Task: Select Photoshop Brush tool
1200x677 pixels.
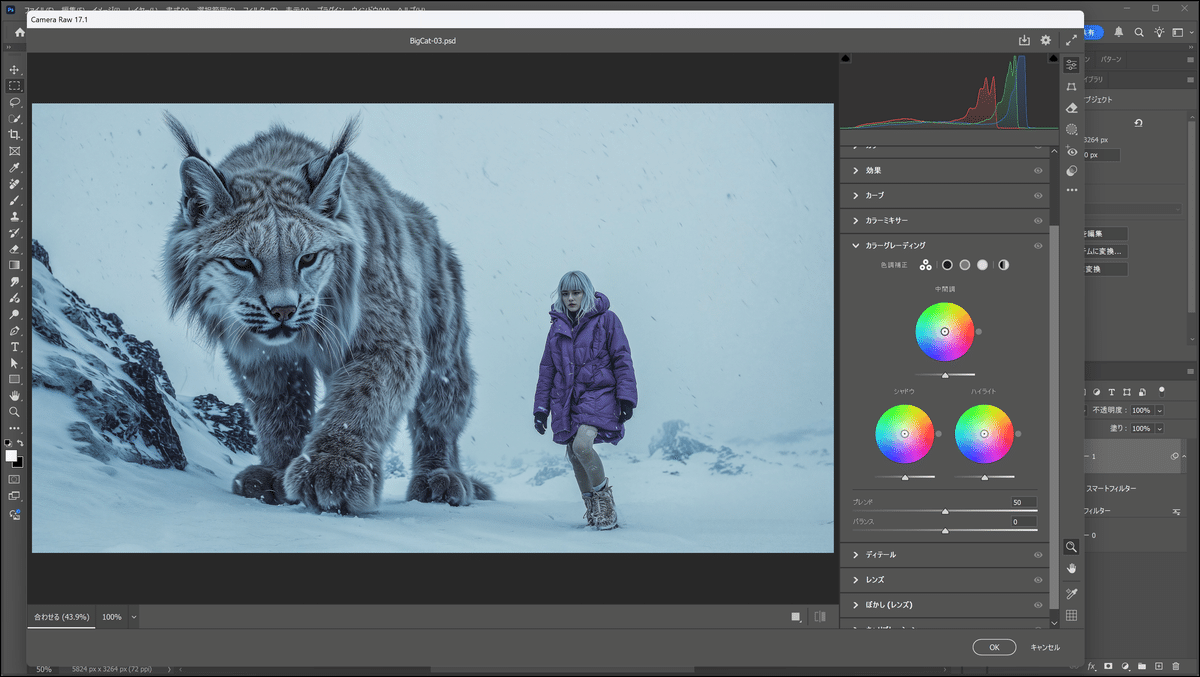Action: click(14, 200)
